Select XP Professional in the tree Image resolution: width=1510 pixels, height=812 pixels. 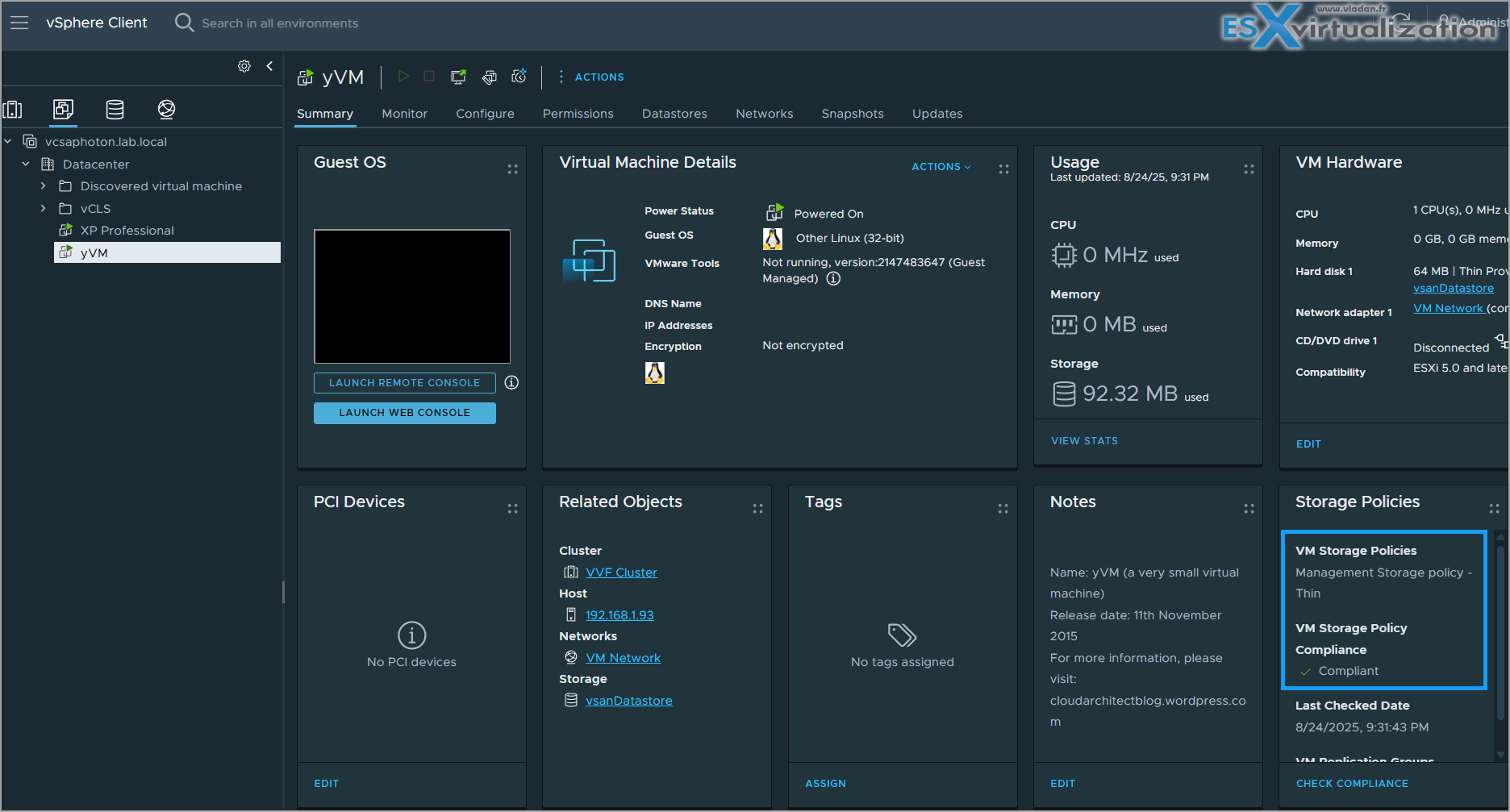127,231
